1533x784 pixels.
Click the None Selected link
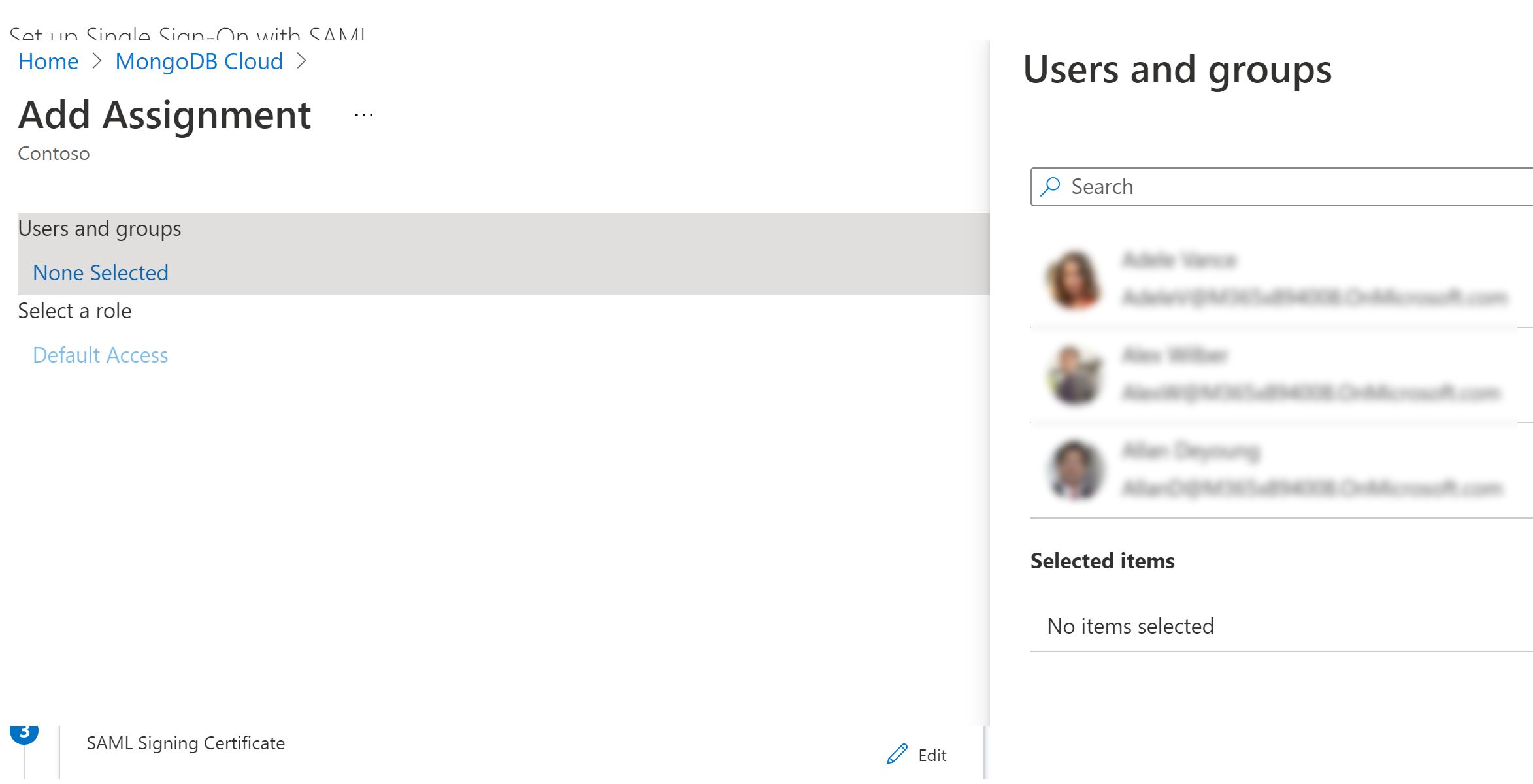tap(101, 272)
